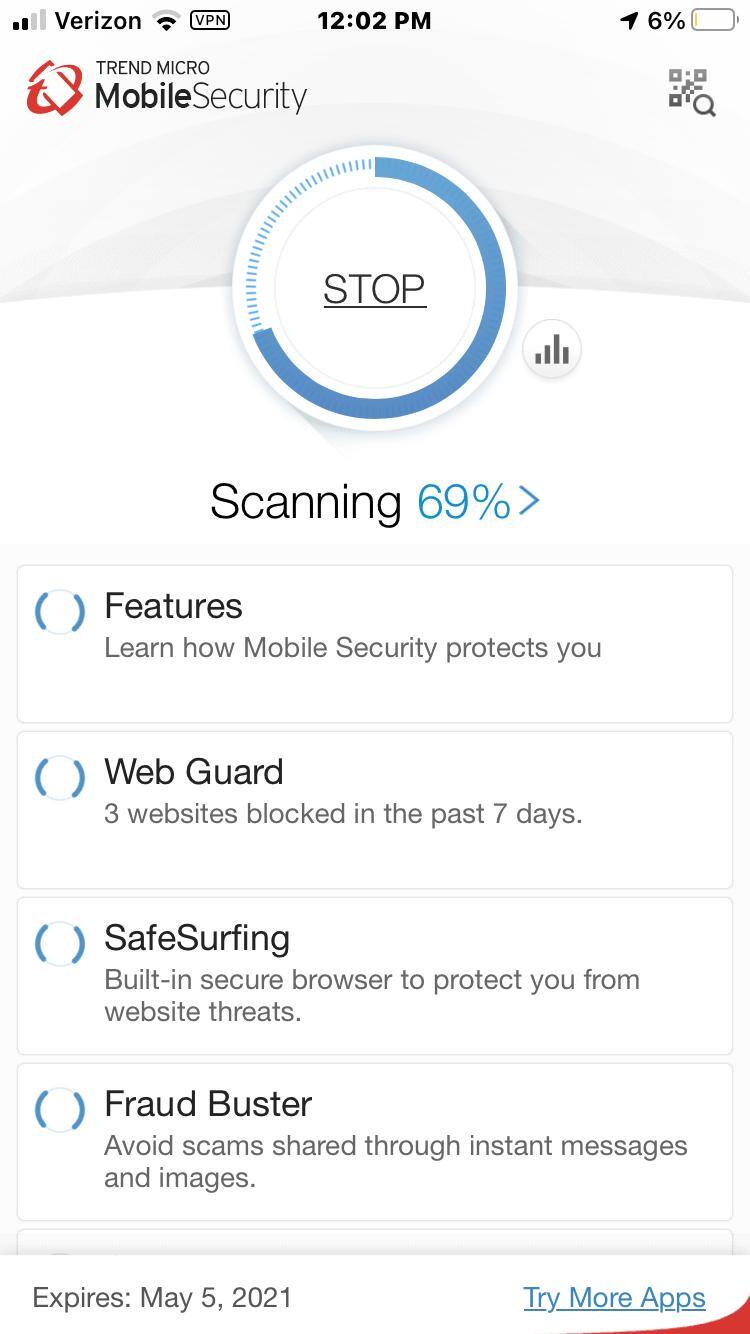
Task: Tap the Features loading circle icon
Action: (60, 610)
